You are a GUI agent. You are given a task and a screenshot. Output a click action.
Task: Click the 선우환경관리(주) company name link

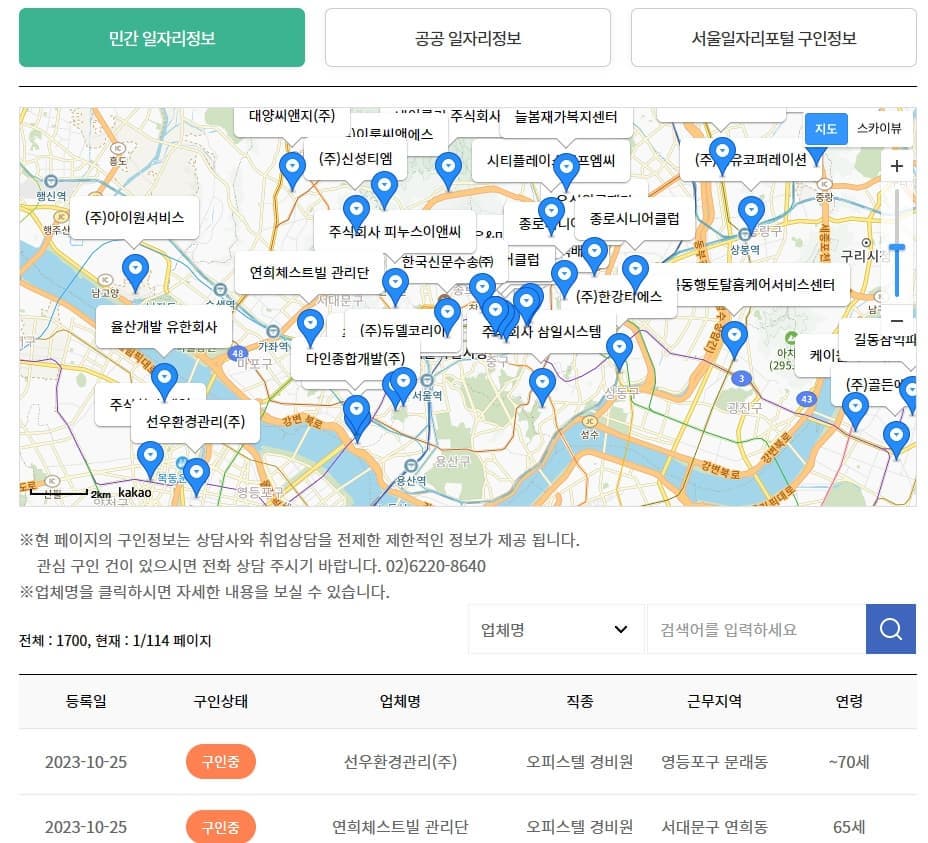pos(396,761)
